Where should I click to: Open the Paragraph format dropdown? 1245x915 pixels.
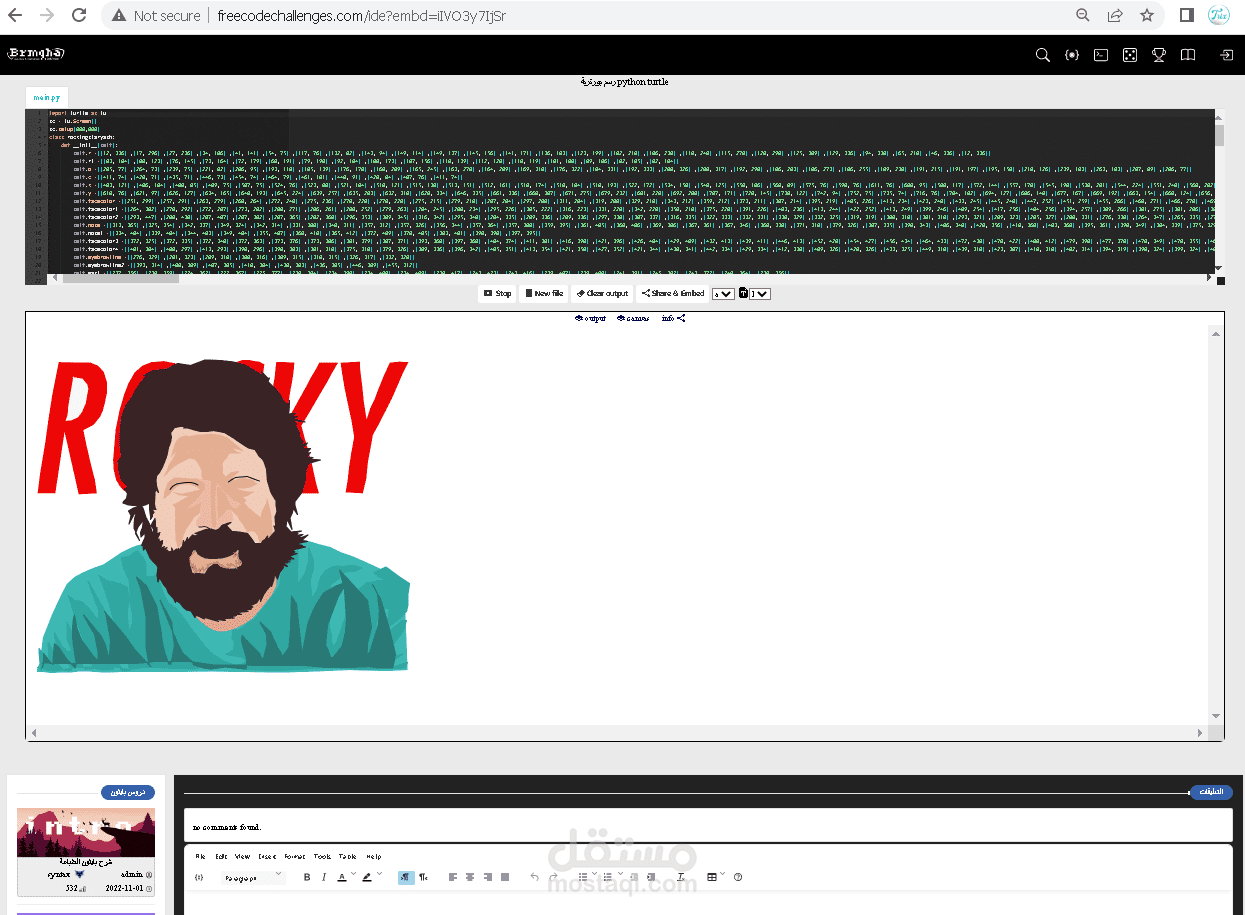coord(252,877)
